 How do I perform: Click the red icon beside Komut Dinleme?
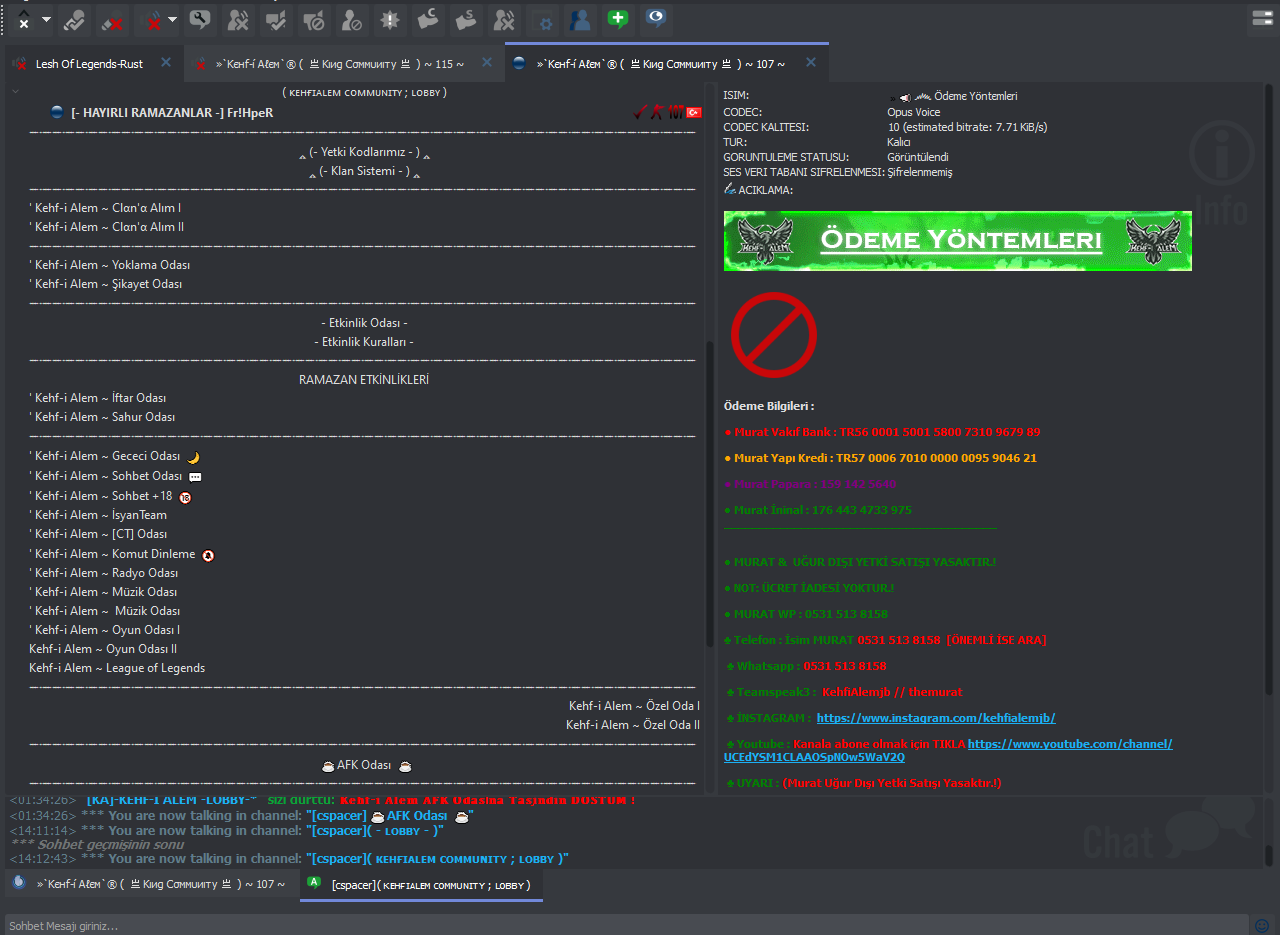click(208, 555)
